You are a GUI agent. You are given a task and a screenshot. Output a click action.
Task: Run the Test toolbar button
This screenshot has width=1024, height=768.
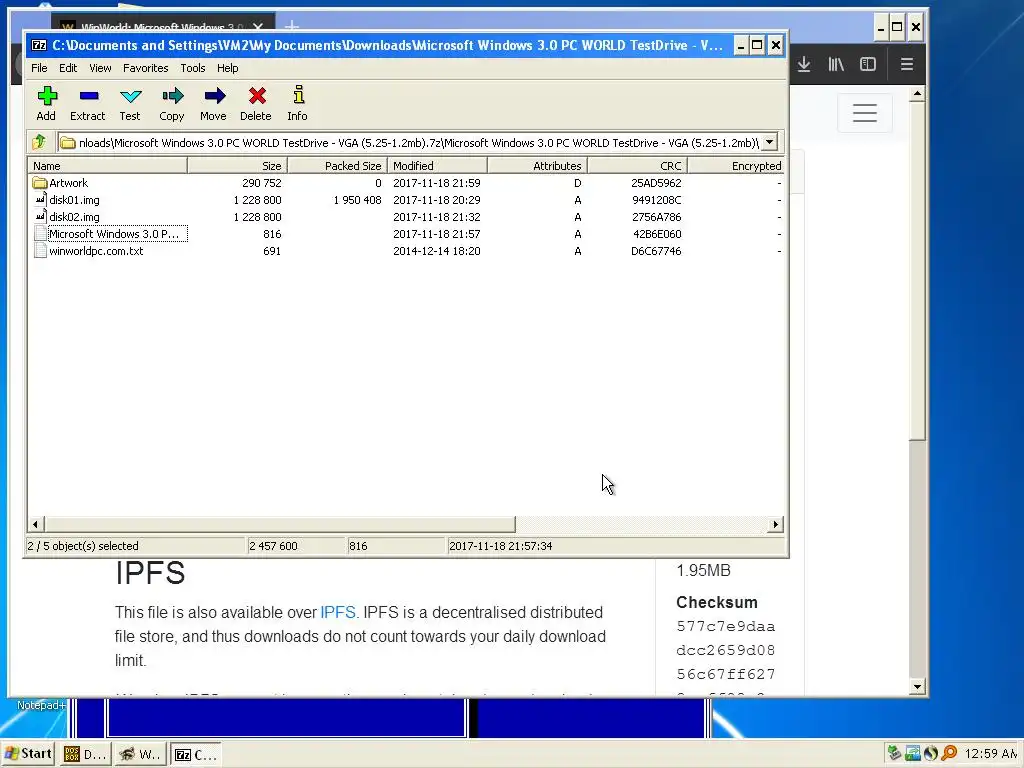pos(131,103)
